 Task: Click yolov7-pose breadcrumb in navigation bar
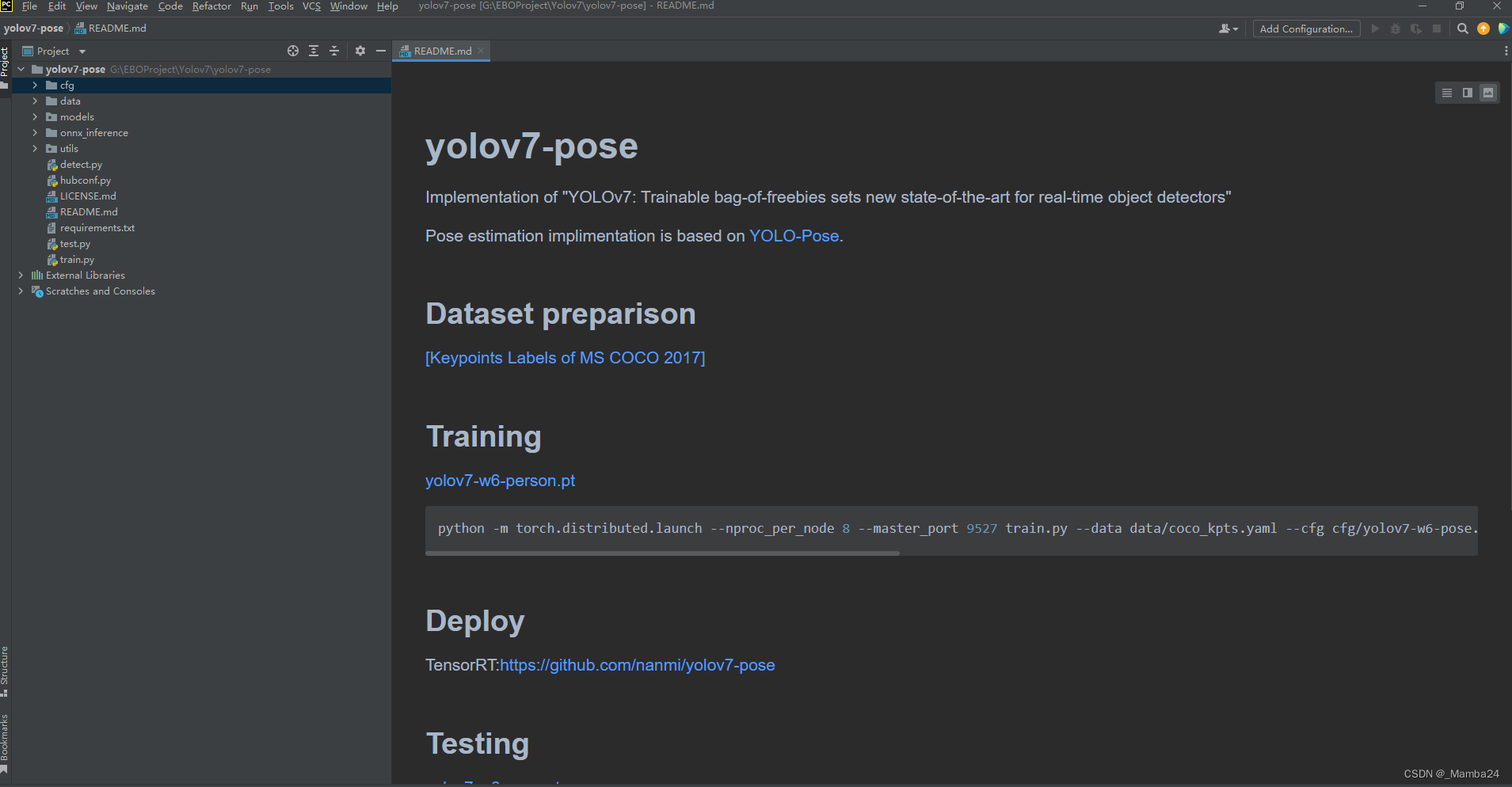[33, 29]
